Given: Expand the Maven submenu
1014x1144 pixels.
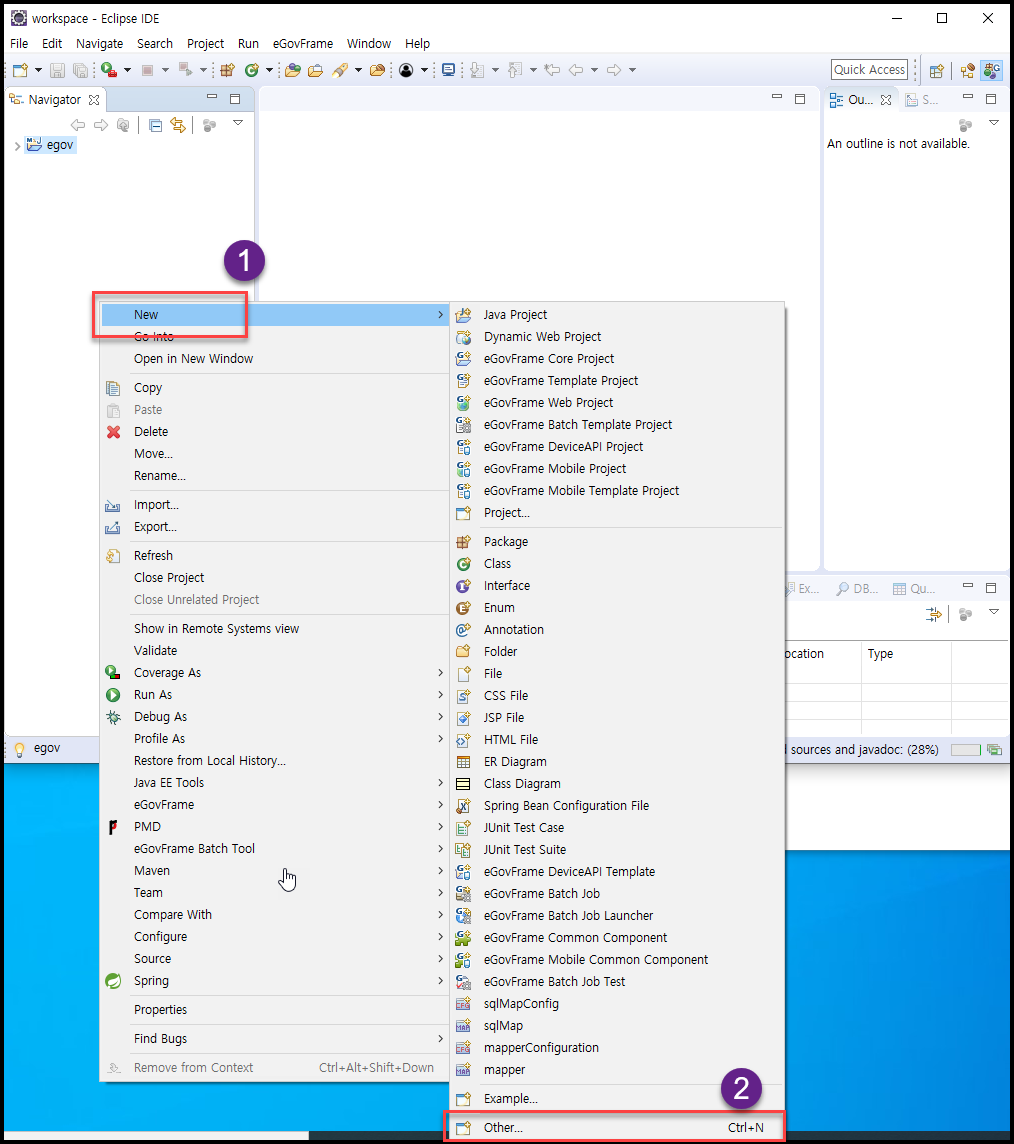Looking at the screenshot, I should [x=274, y=870].
